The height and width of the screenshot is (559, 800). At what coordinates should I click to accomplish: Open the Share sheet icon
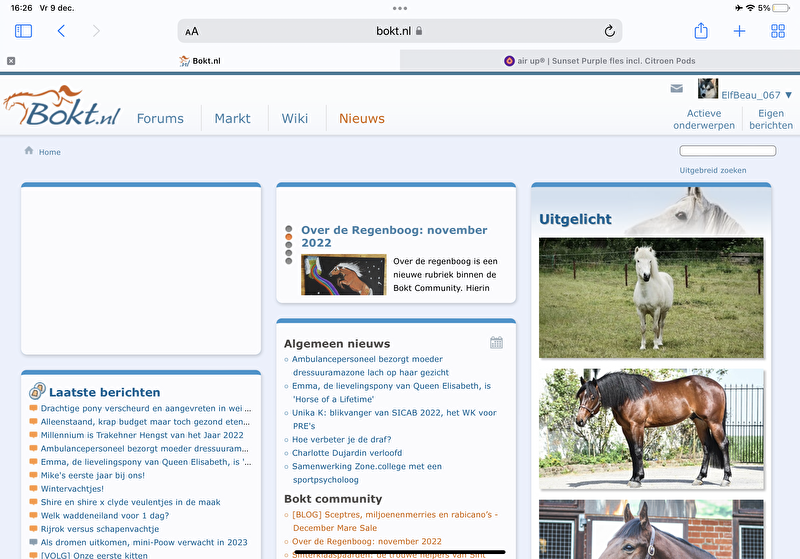point(701,31)
